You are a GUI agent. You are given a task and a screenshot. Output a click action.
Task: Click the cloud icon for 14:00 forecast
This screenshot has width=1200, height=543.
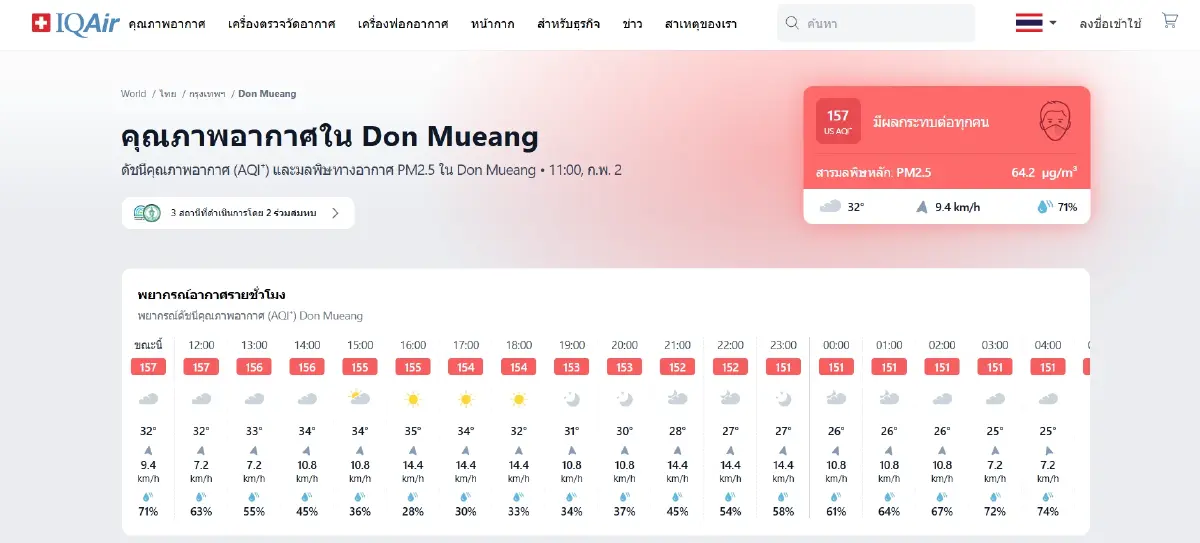pyautogui.click(x=307, y=398)
